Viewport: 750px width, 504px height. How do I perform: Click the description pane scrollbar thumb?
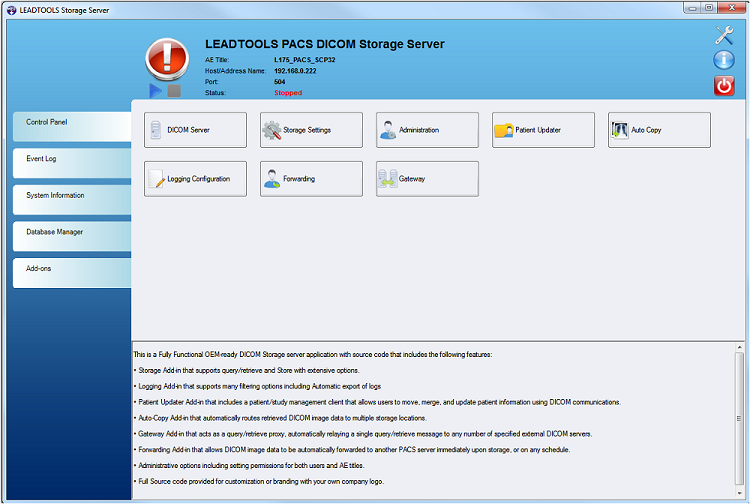(739, 419)
